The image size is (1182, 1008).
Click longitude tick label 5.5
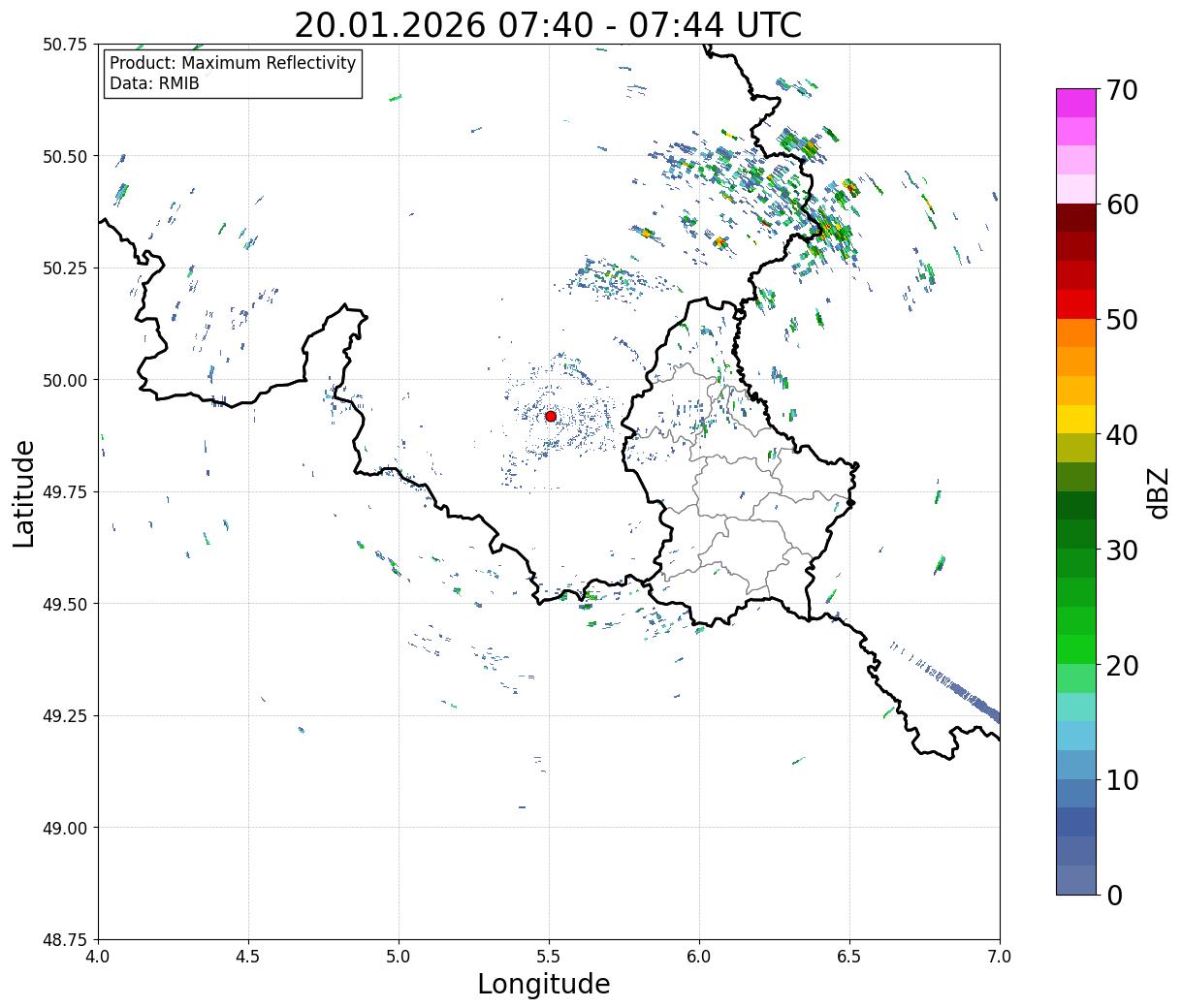[549, 957]
